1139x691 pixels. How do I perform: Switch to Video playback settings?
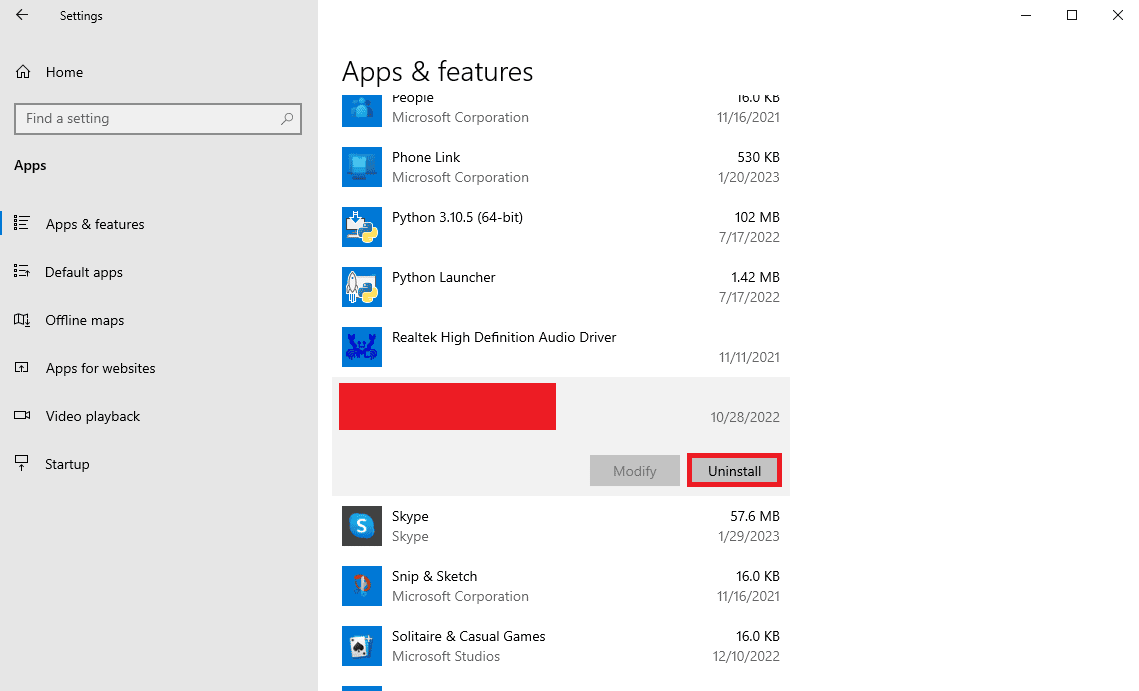tap(93, 416)
